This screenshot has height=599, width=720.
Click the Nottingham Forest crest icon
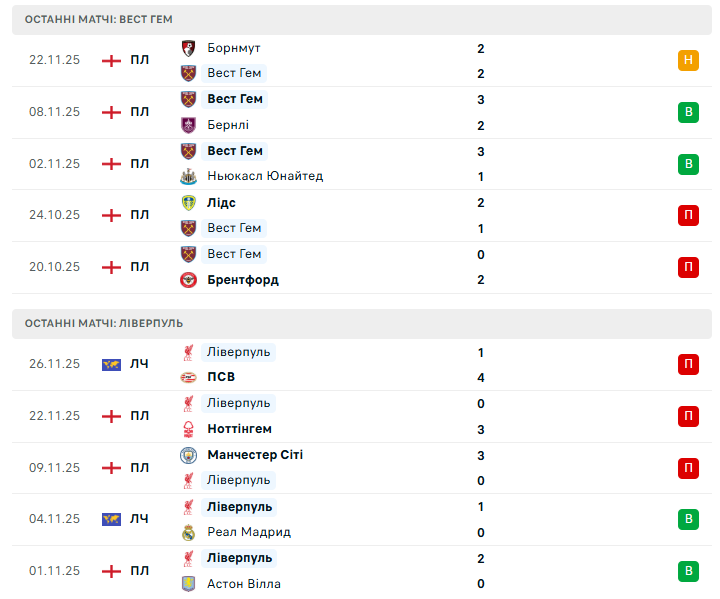coord(188,430)
